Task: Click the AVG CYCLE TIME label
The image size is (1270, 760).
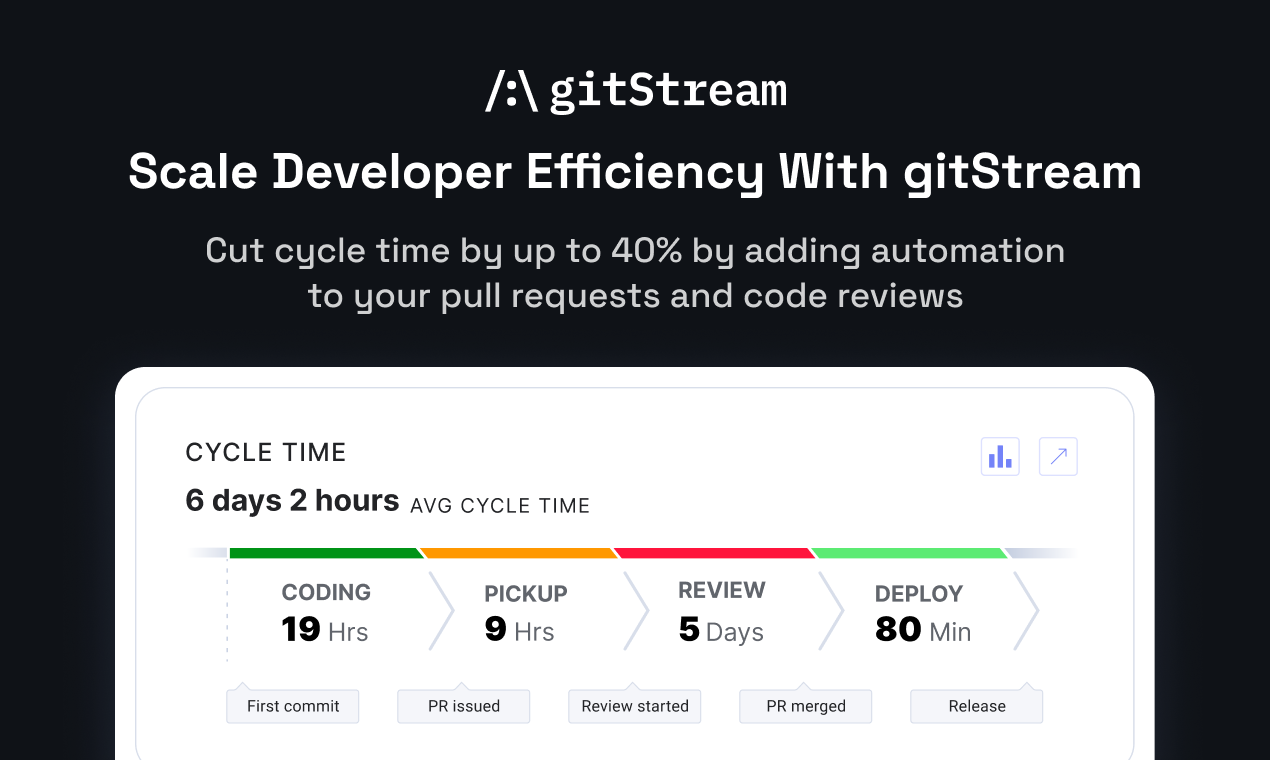Action: pos(500,506)
